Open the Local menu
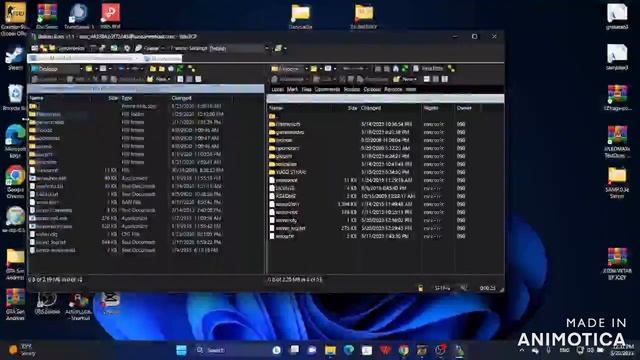 [278, 89]
